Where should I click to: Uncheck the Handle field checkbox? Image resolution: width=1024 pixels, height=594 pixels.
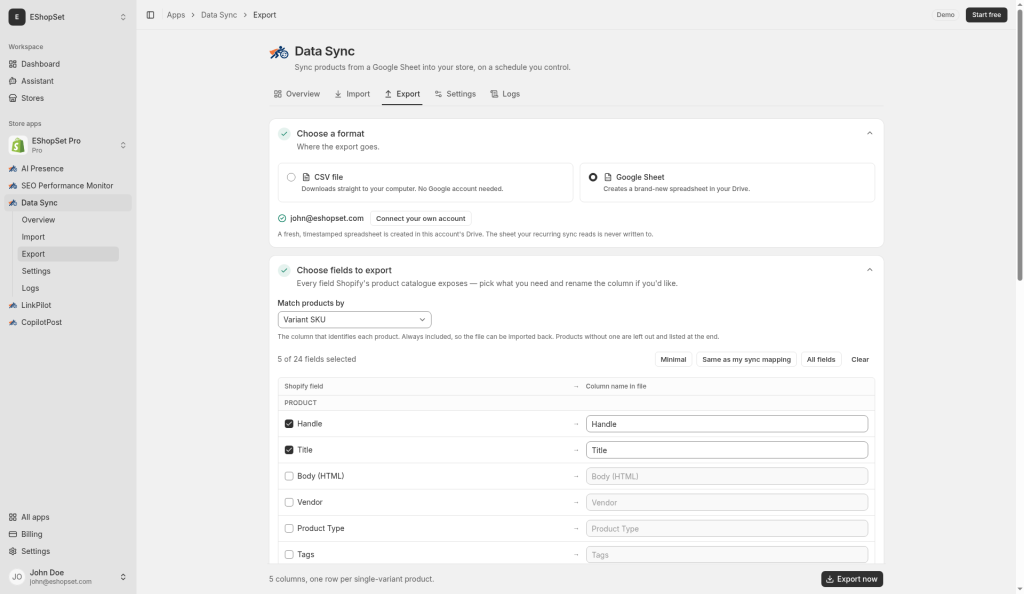[x=289, y=424]
